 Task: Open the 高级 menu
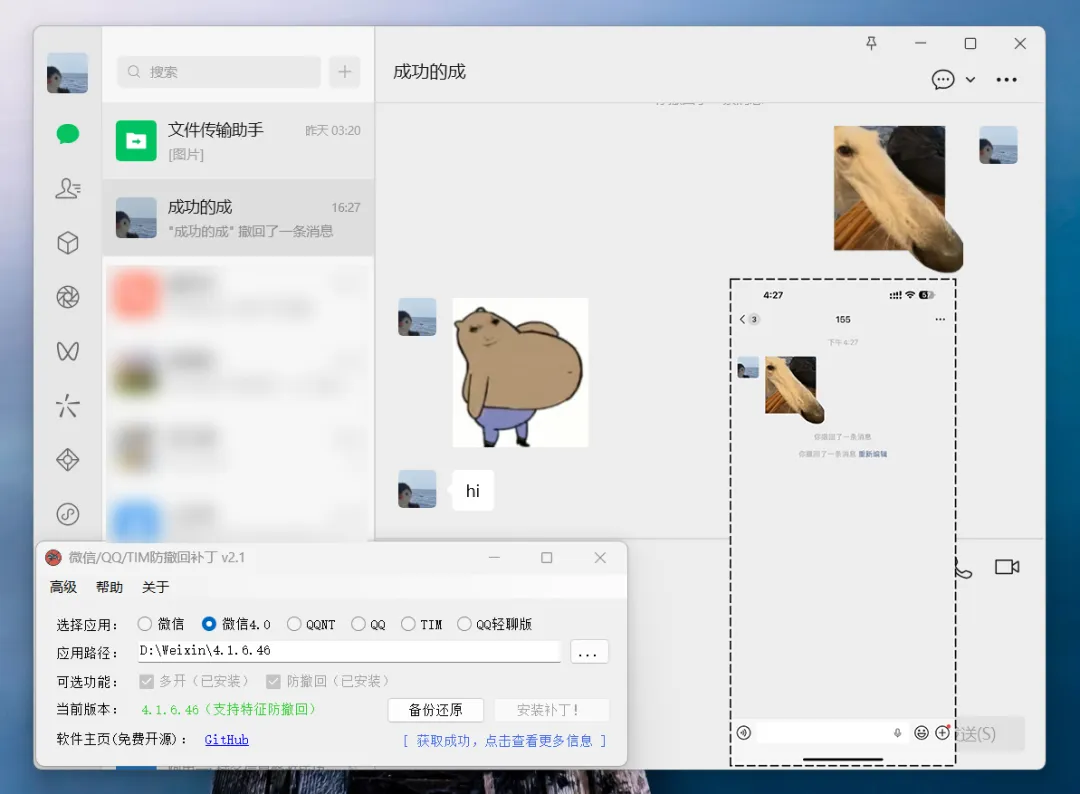(x=63, y=587)
